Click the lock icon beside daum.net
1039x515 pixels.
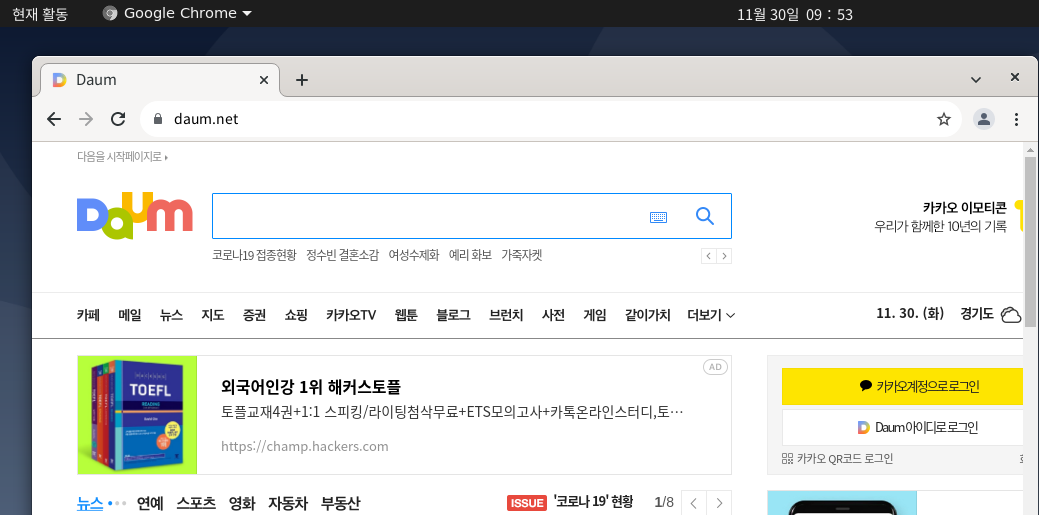click(158, 119)
